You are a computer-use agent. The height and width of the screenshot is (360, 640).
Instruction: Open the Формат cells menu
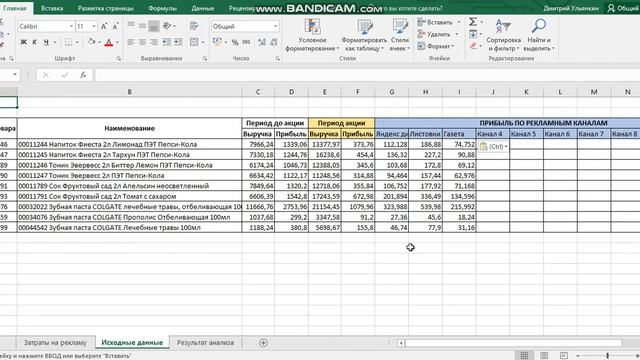[436, 46]
